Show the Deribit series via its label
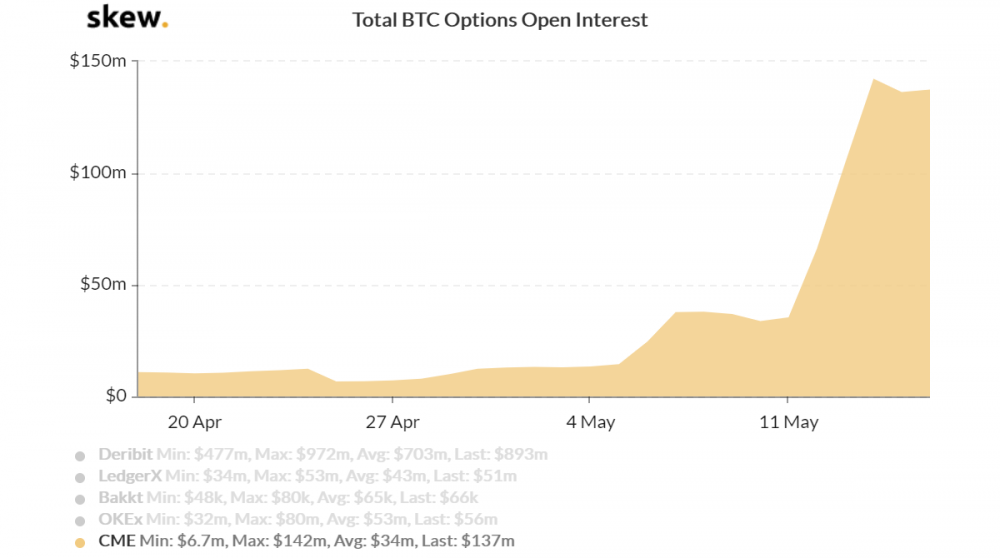1000x558 pixels. (x=126, y=454)
